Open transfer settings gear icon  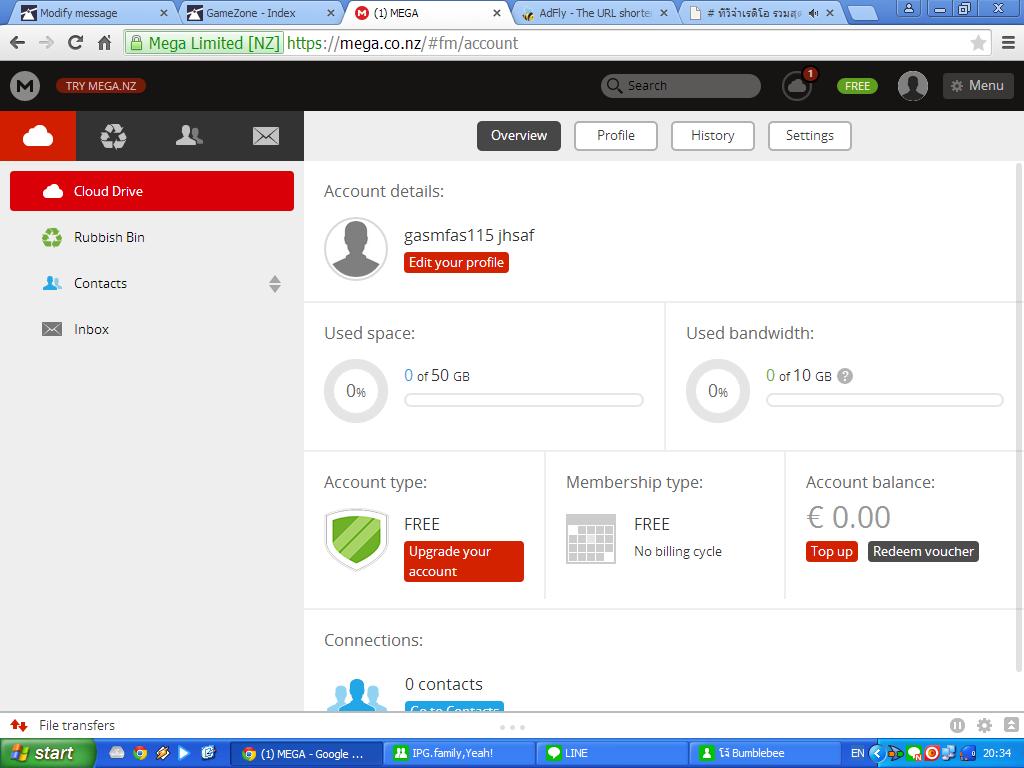(984, 725)
